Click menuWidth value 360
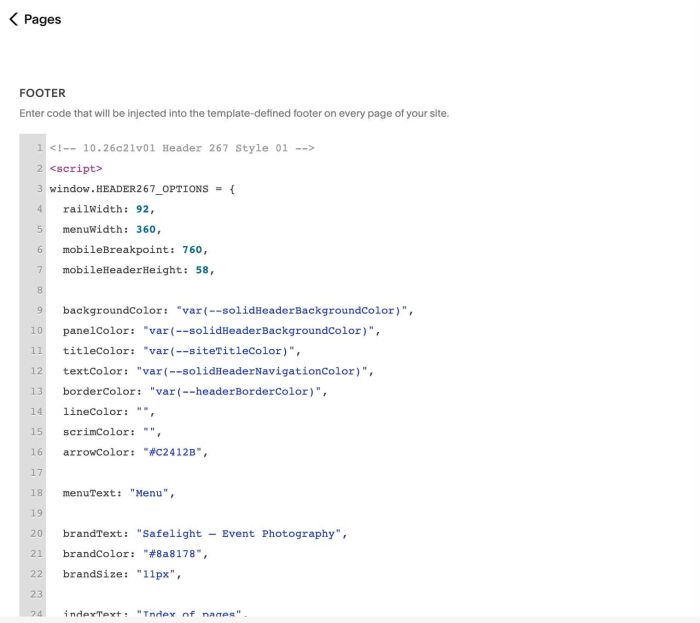This screenshot has width=700, height=623. pos(146,229)
